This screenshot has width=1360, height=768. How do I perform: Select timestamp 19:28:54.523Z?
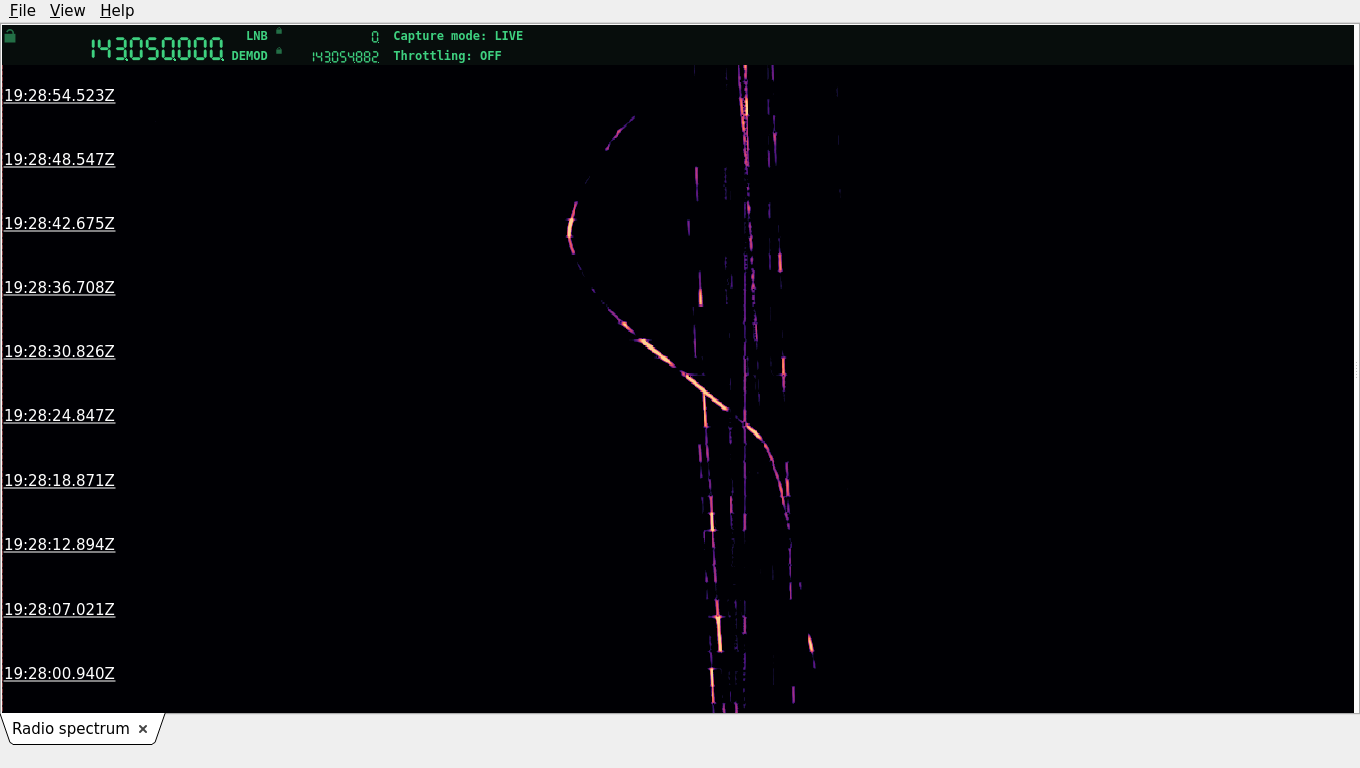(60, 95)
